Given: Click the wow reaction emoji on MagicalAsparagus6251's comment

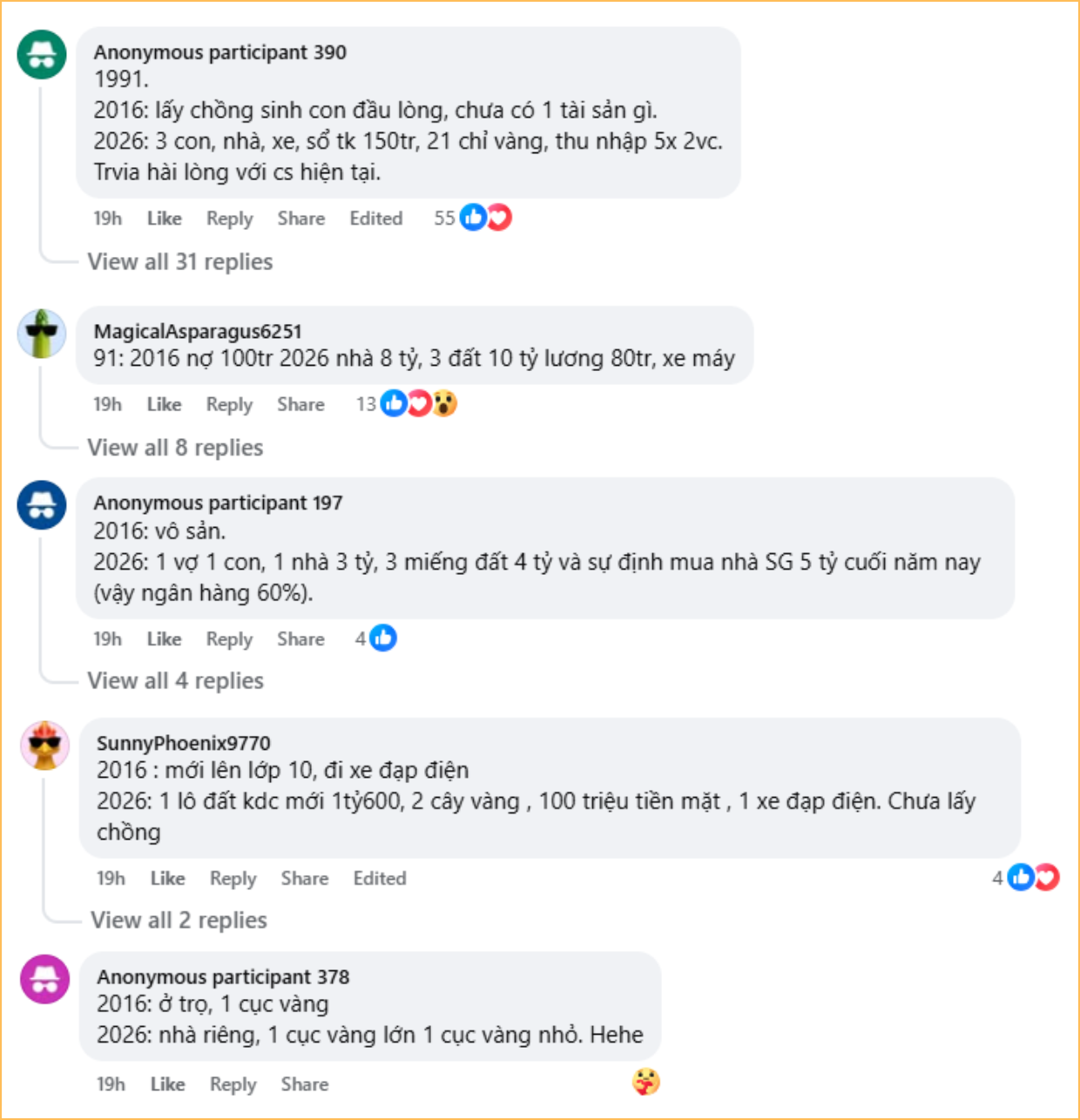Looking at the screenshot, I should [x=445, y=404].
